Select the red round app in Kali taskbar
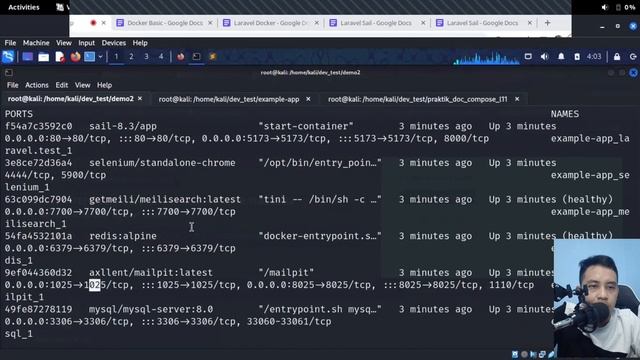640x360 pixels. pos(180,57)
